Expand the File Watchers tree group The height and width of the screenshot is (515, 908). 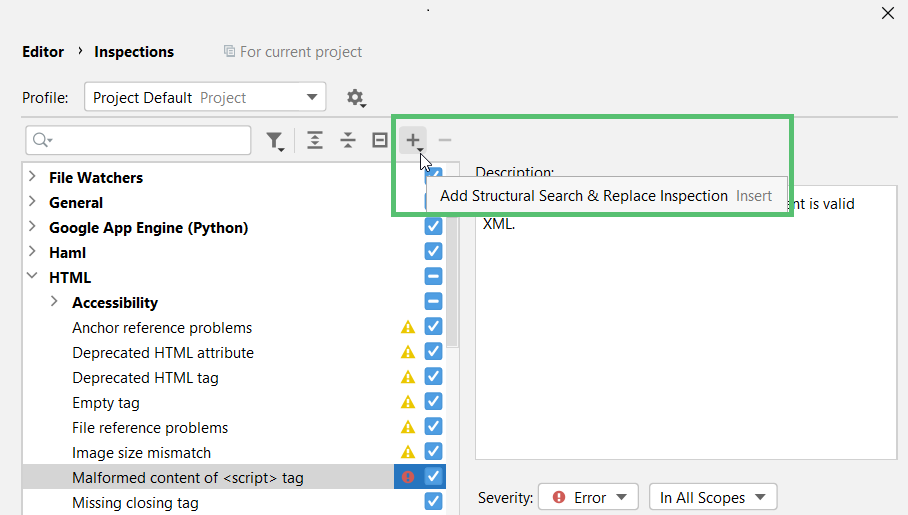coord(33,177)
